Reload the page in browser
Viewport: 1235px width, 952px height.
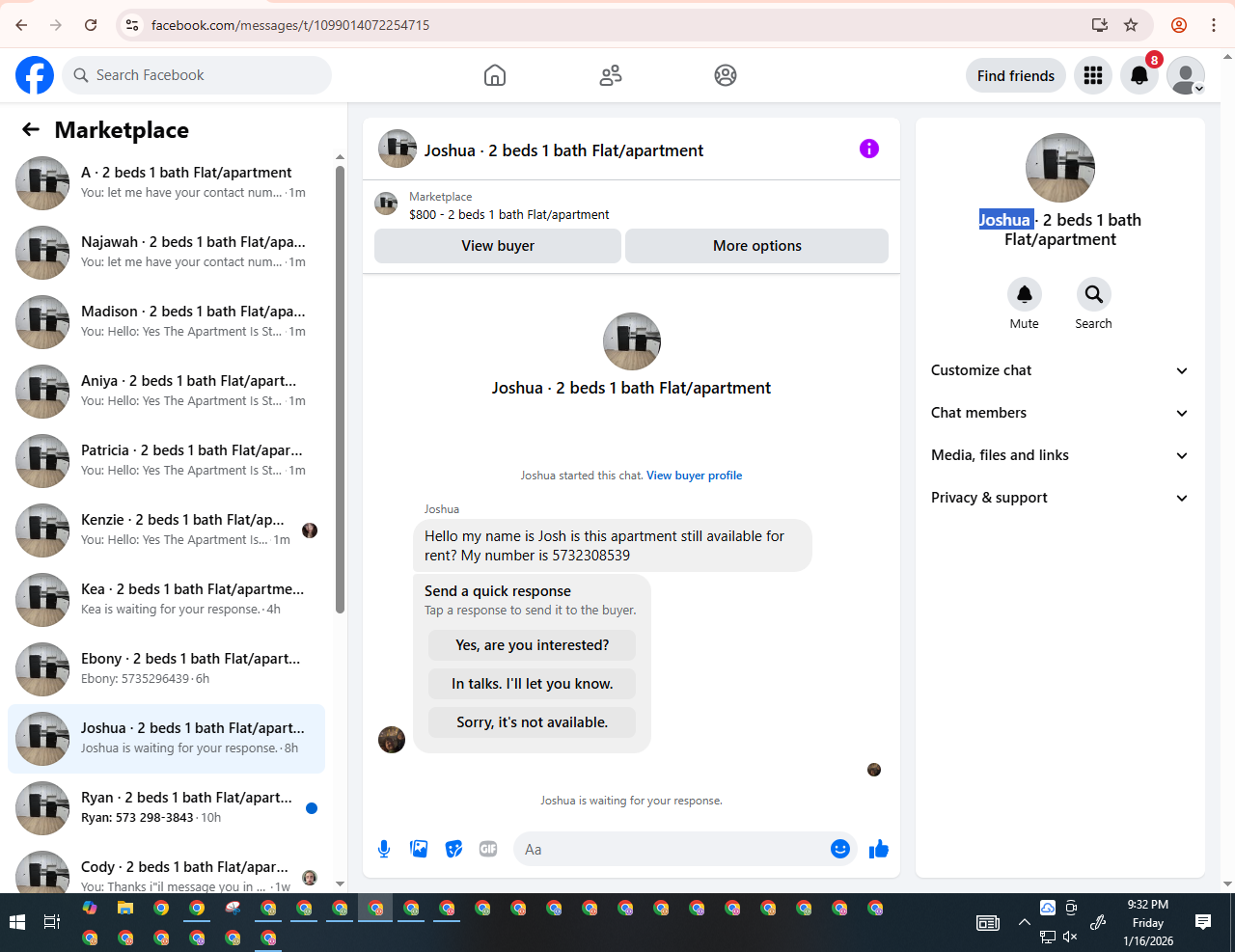coord(91,25)
